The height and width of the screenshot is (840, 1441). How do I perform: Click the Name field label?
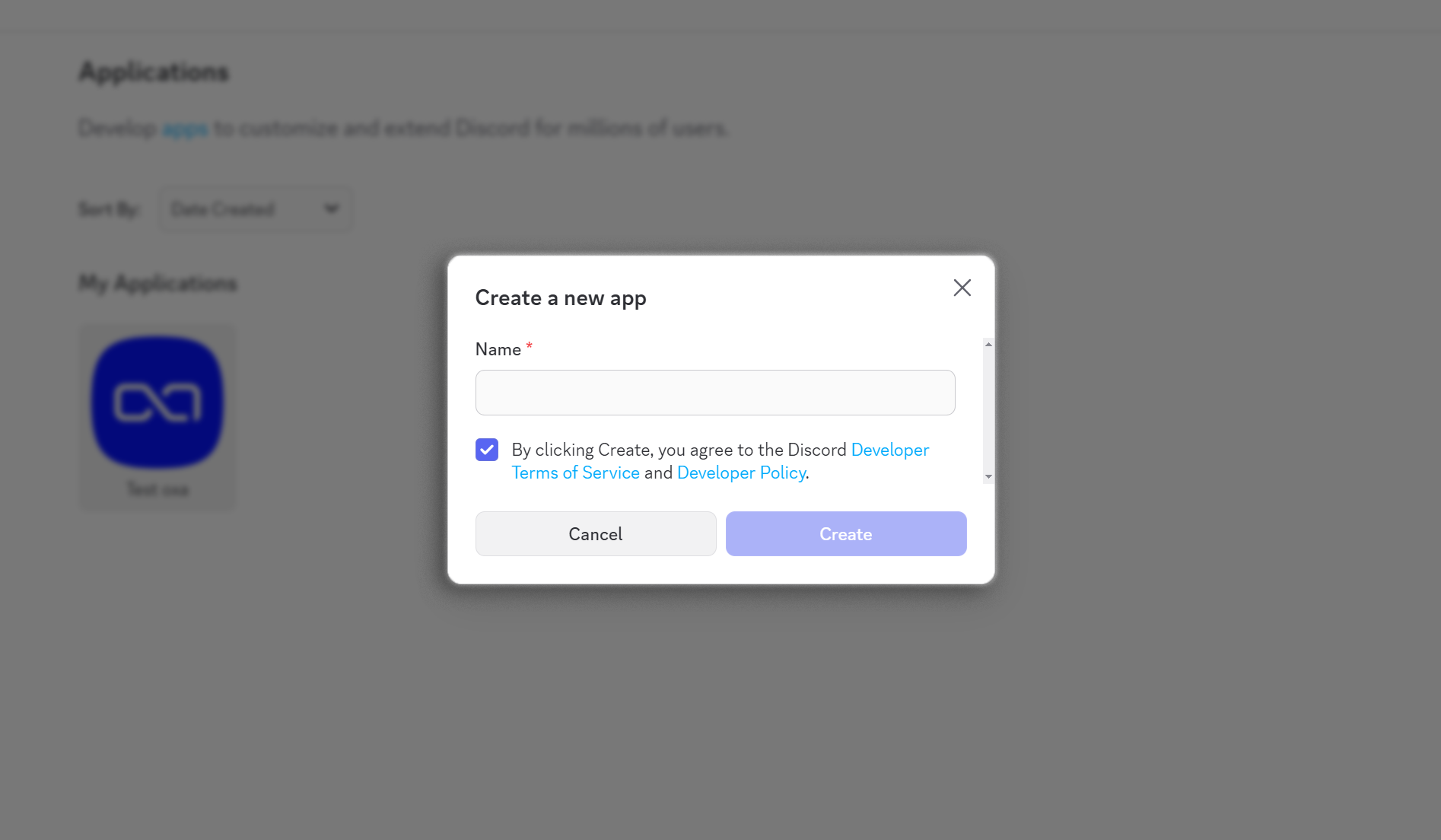pyautogui.click(x=498, y=350)
